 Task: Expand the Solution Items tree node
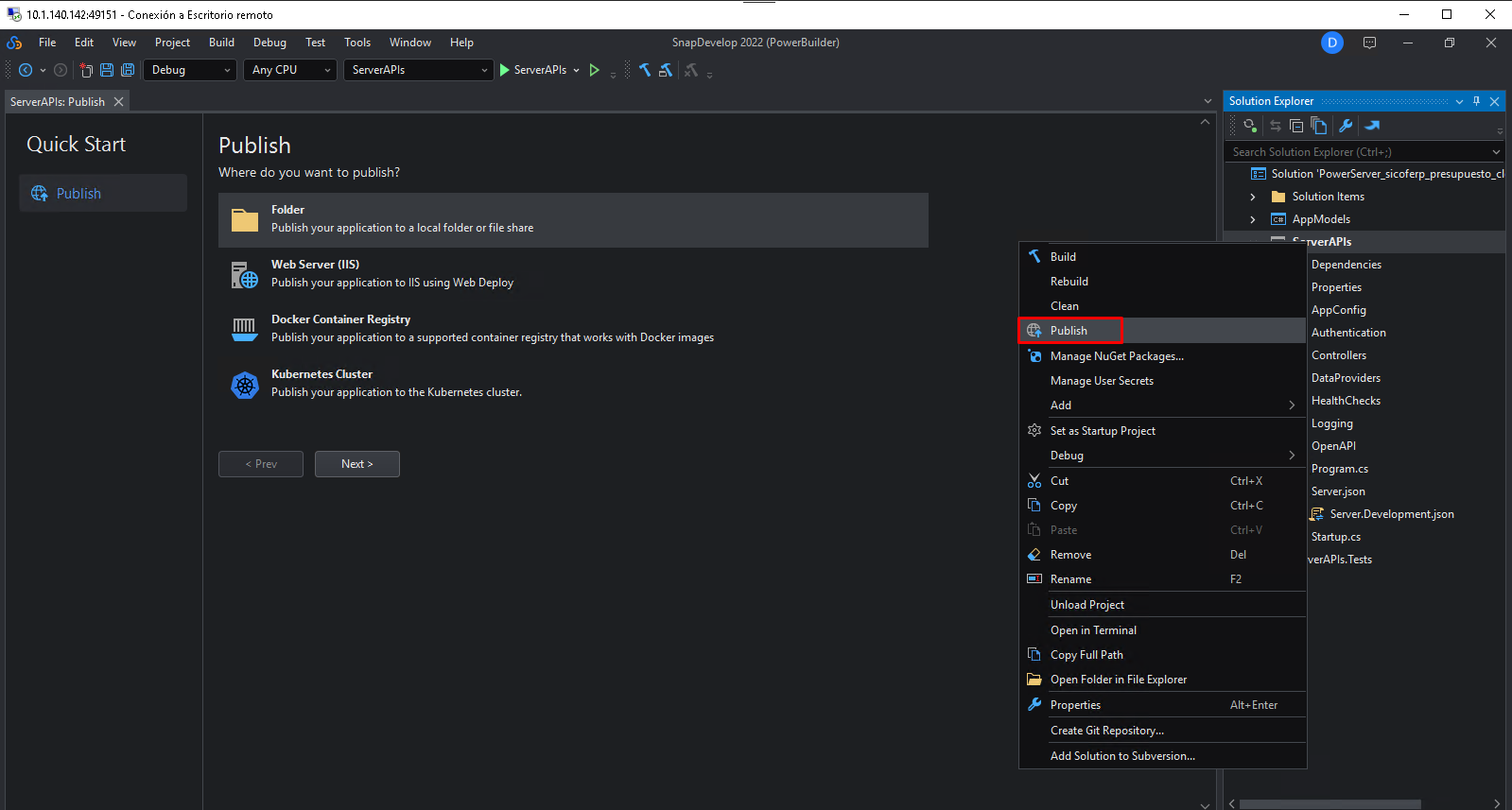pos(1253,197)
